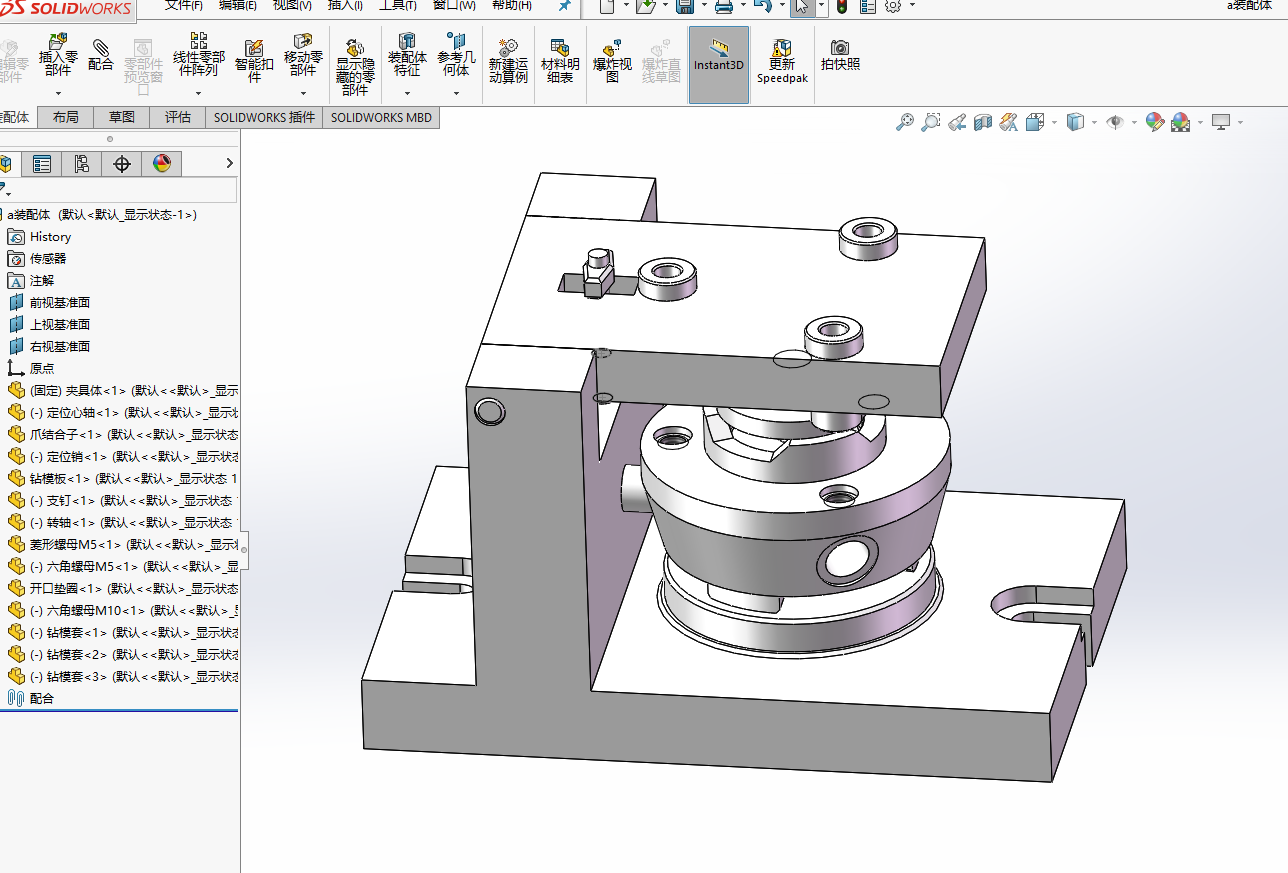
Task: Click 新建运动算例 button
Action: coord(508,62)
